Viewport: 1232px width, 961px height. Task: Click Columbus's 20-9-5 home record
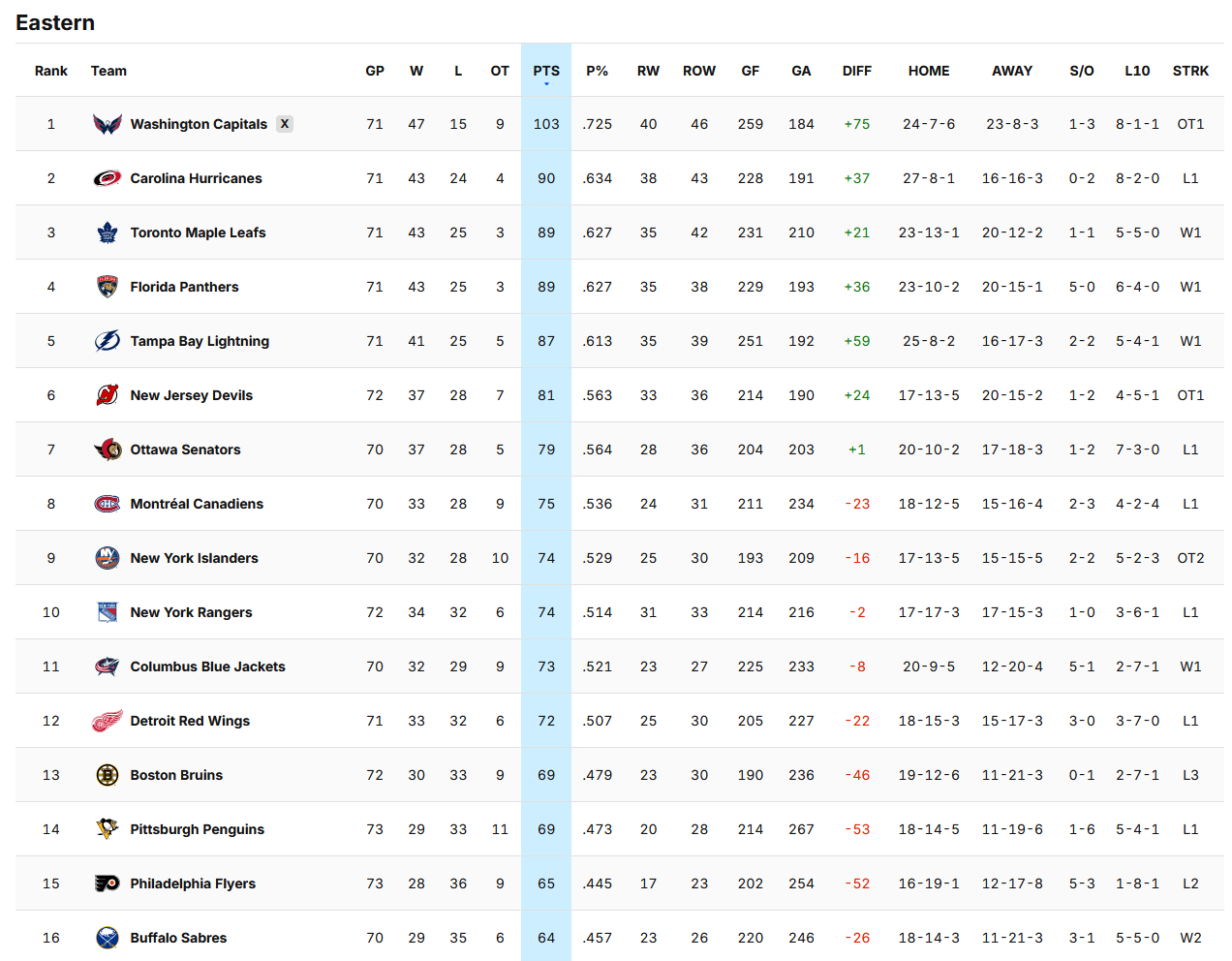coord(929,666)
